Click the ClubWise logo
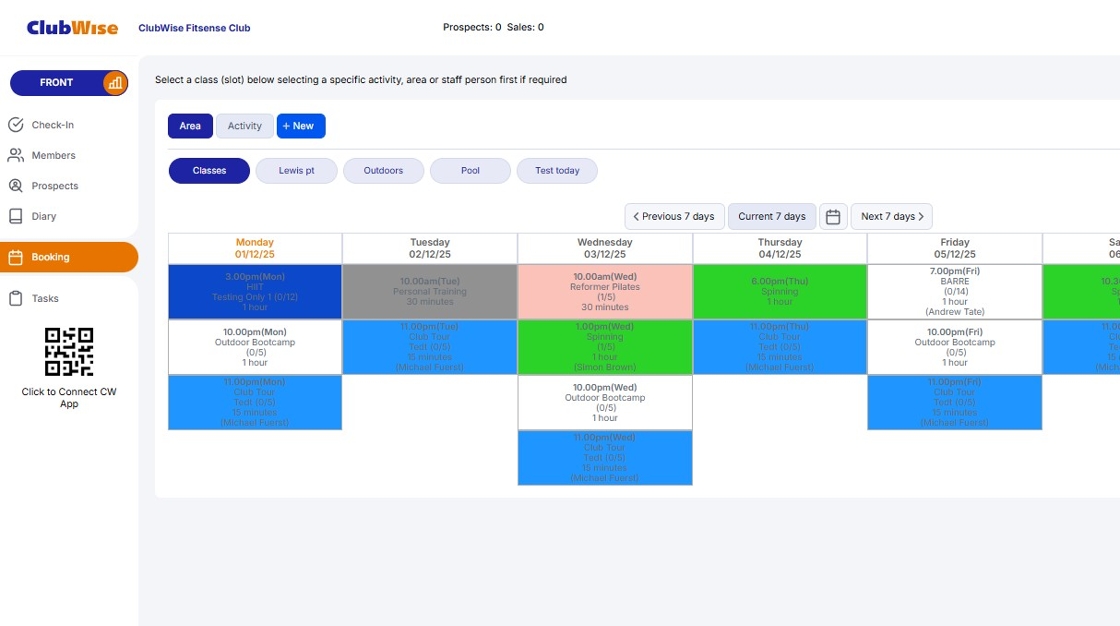This screenshot has height=626, width=1120. coord(72,28)
